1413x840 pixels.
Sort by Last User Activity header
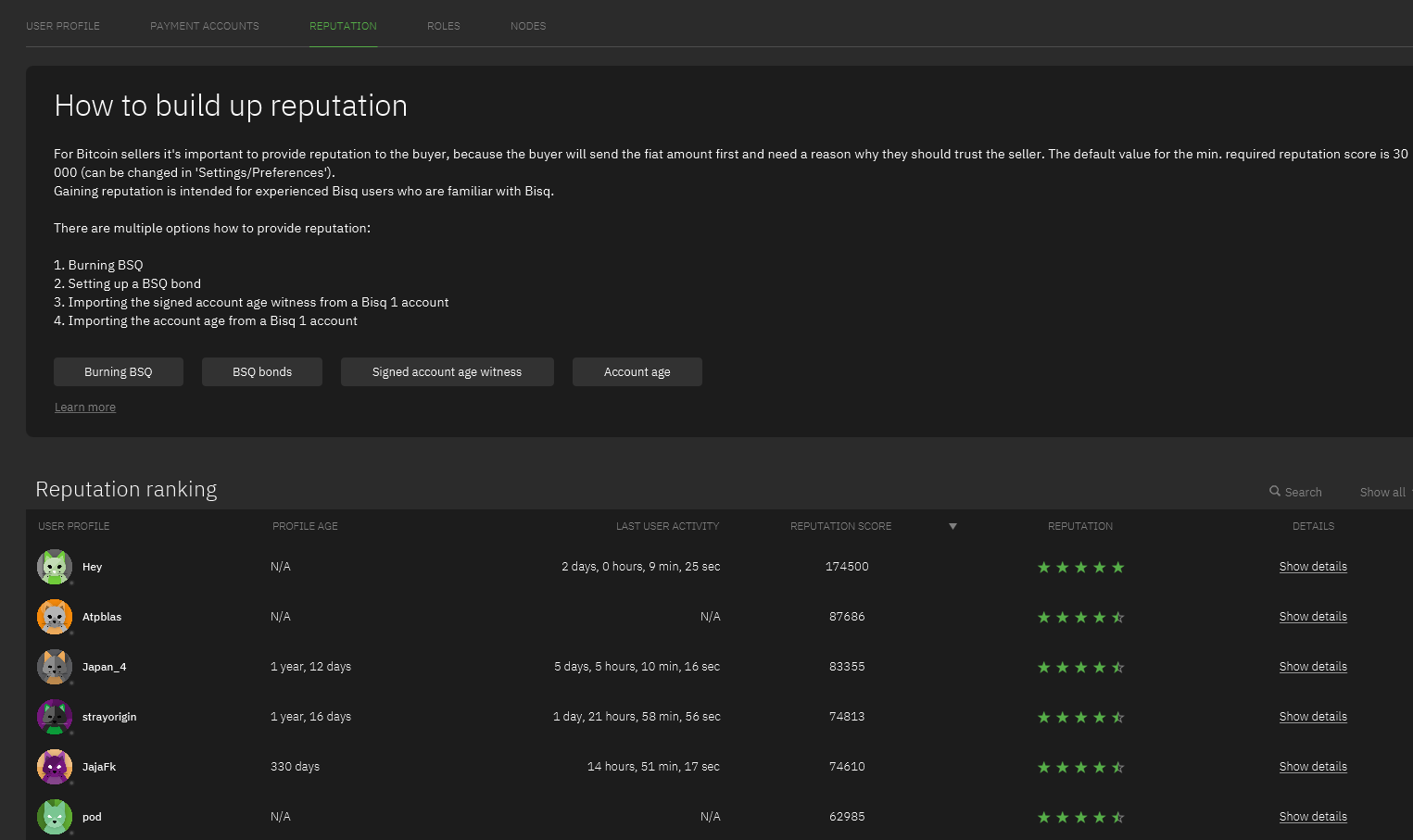click(667, 526)
